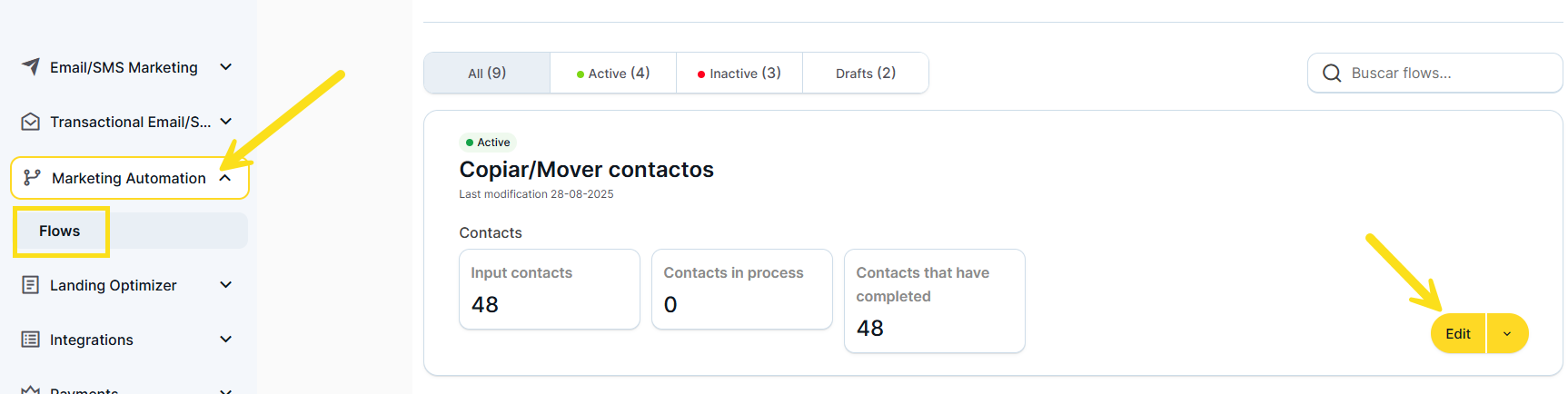Viewport: 1568px width, 394px height.
Task: Open the Copiar/Mover contactos flow title
Action: (586, 170)
